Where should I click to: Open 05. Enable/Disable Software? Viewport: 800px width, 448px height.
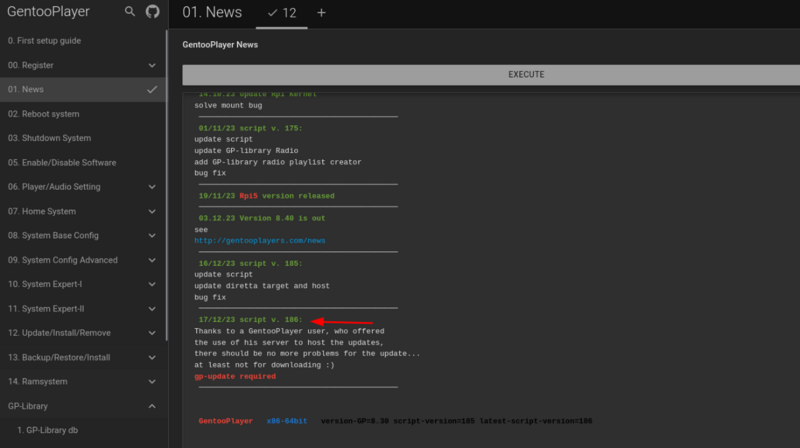[62, 162]
